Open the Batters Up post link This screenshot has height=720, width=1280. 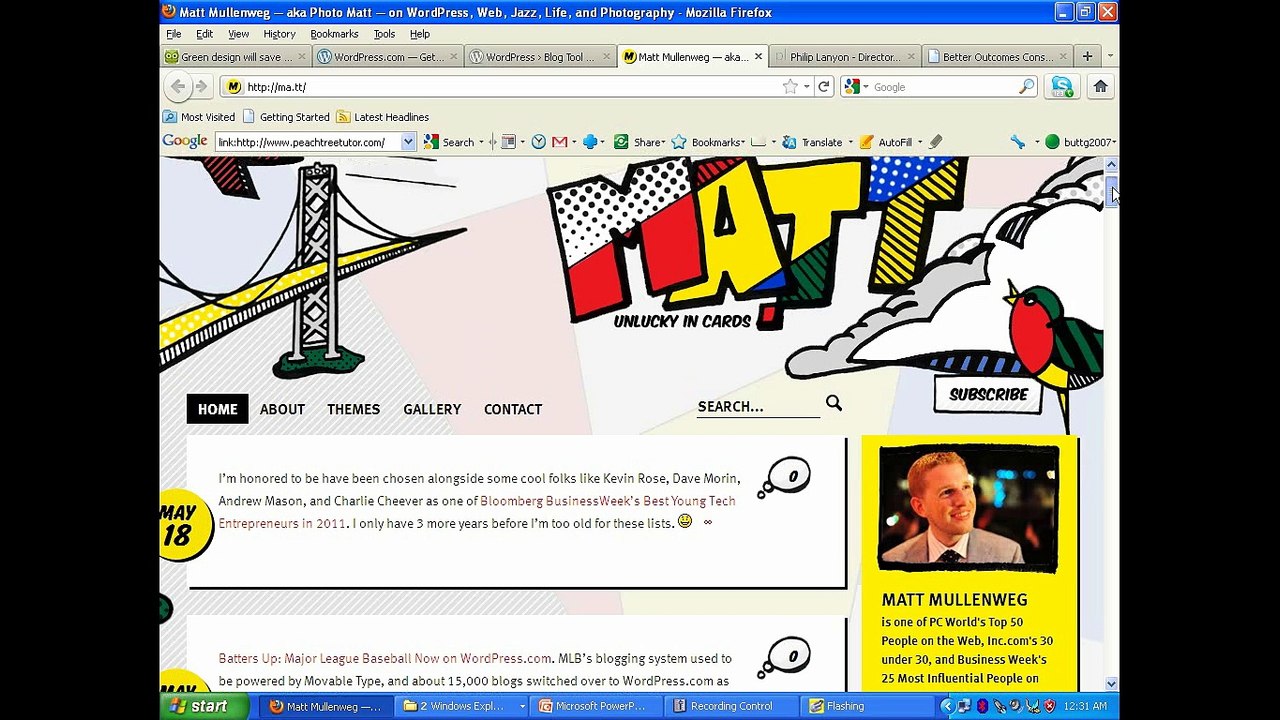coord(385,658)
